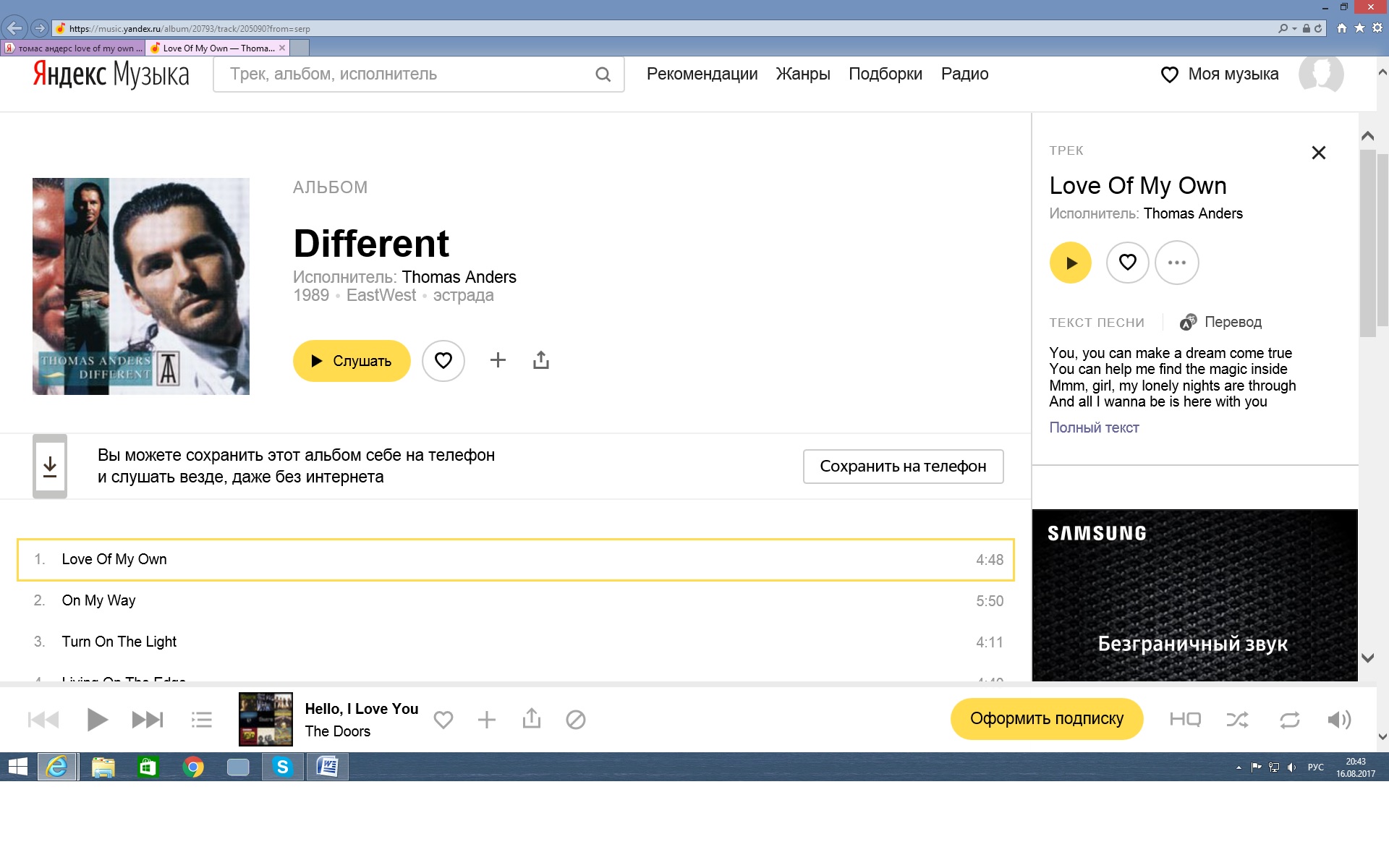Viewport: 1389px width, 868px height.
Task: Toggle repeat playback mode
Action: coord(1289,720)
